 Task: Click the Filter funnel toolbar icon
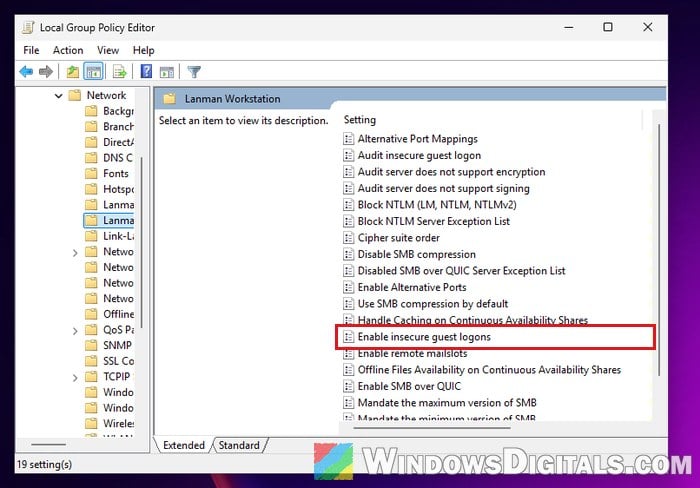[x=194, y=71]
